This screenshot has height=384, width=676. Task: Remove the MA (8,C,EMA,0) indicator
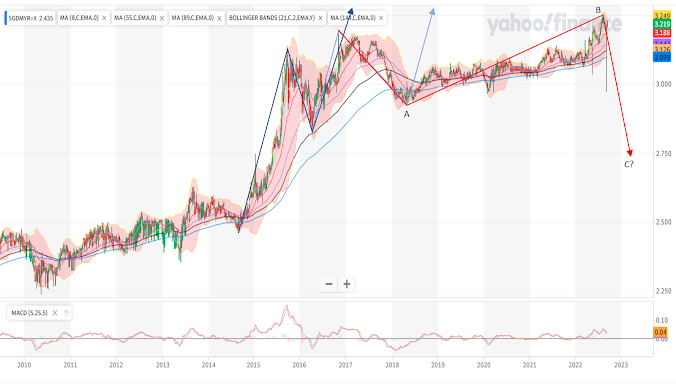click(x=104, y=18)
